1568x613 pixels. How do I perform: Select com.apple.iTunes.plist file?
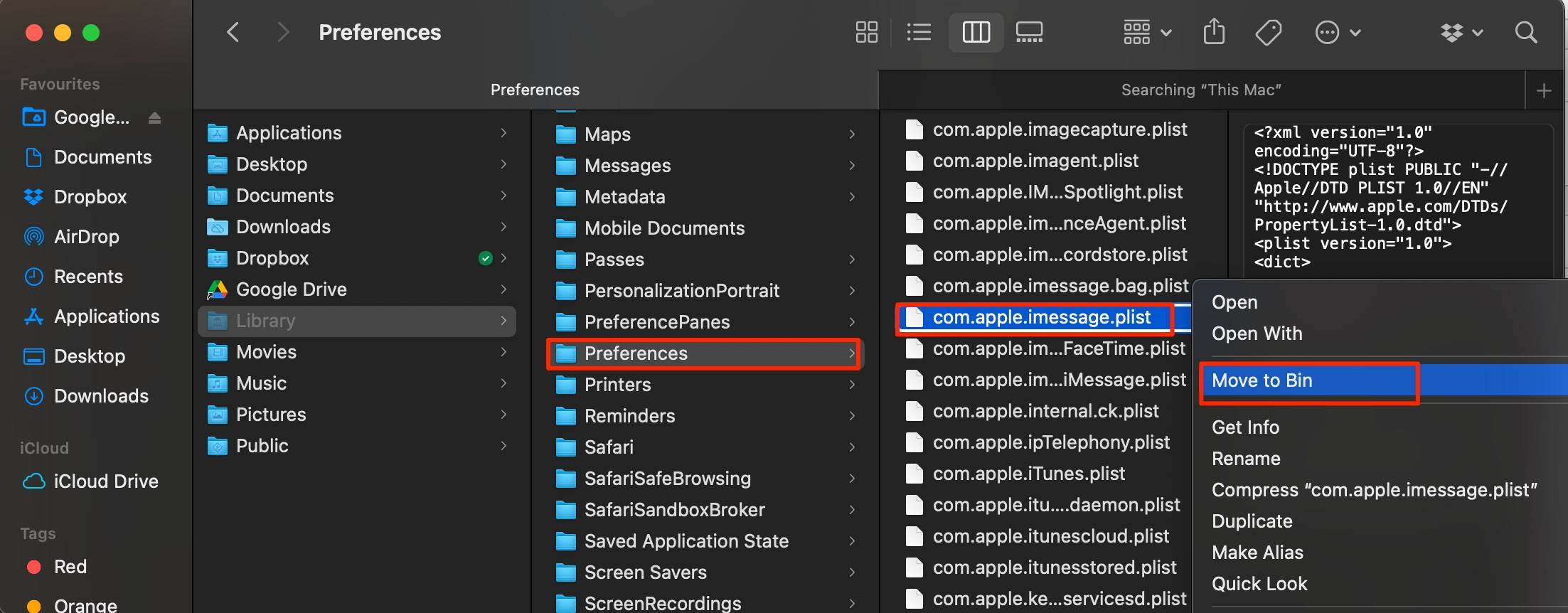1028,474
